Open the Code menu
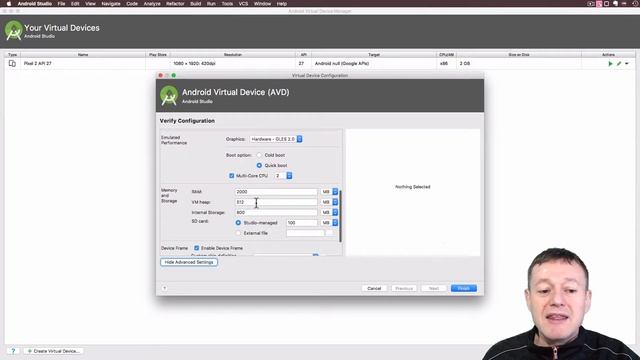The image size is (640, 360). point(132,4)
